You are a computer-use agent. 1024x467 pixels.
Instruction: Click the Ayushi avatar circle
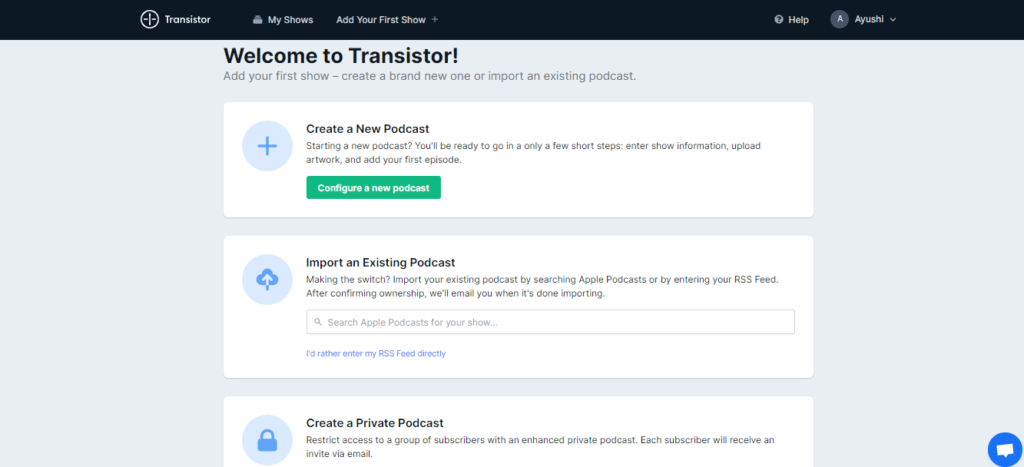[x=839, y=20]
